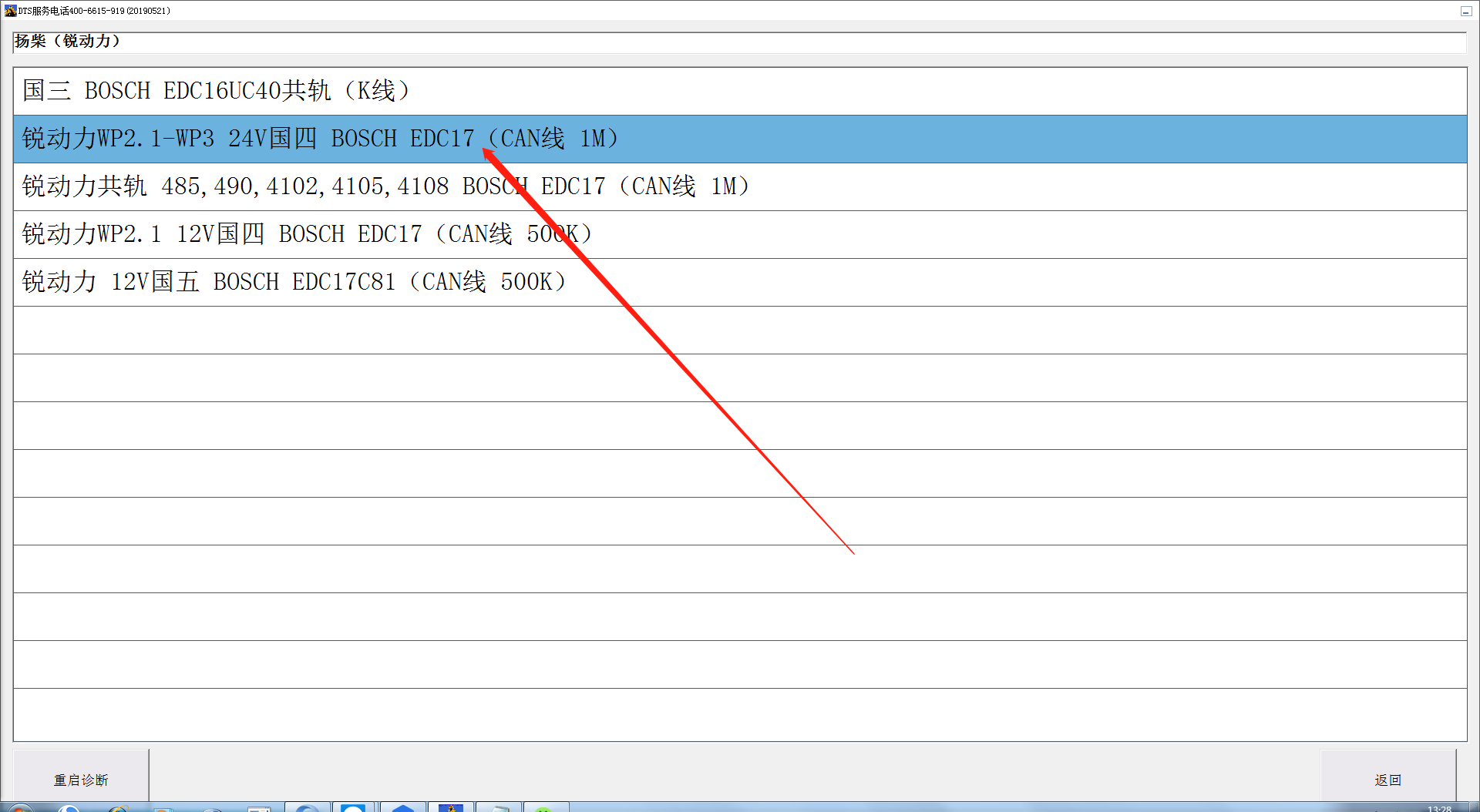Screen dimensions: 1480x812
Task: Minimize the DTS diagnostic window
Action: 1465,11
